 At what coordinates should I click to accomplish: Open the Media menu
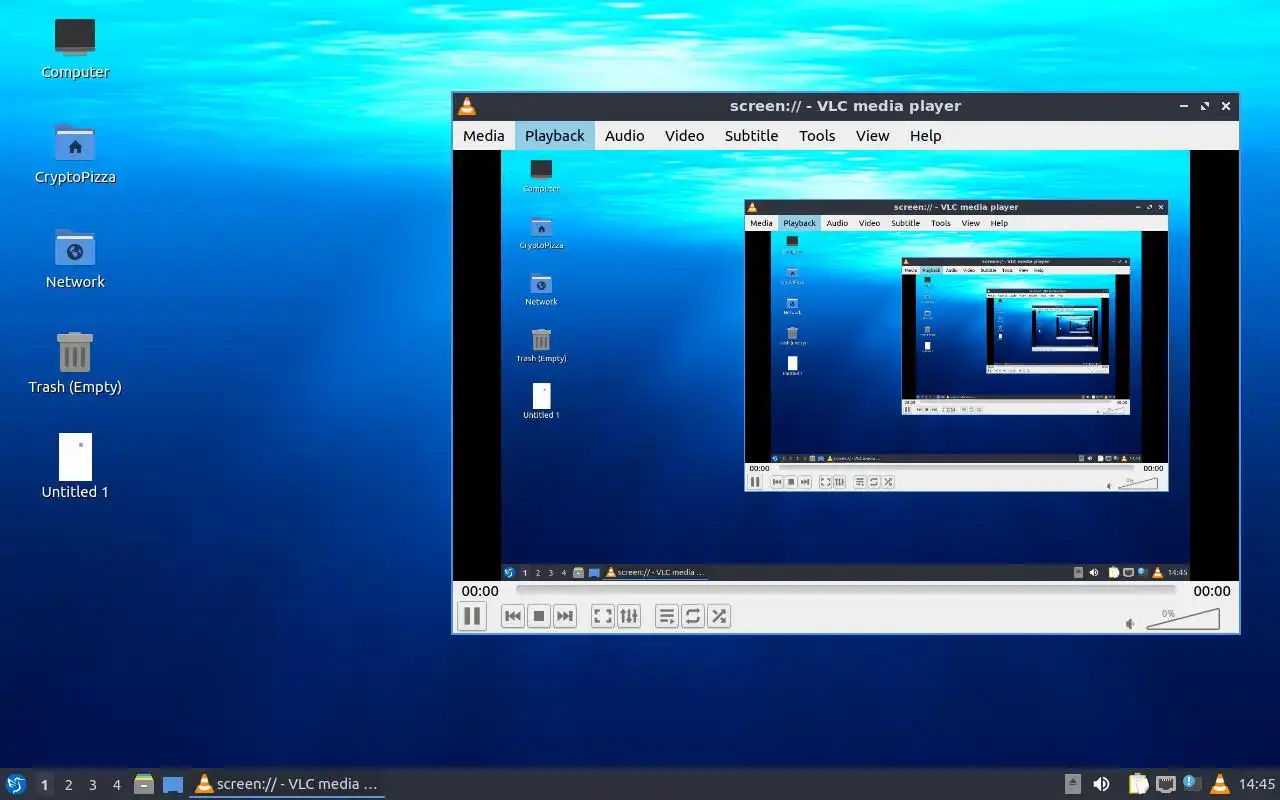click(x=484, y=136)
